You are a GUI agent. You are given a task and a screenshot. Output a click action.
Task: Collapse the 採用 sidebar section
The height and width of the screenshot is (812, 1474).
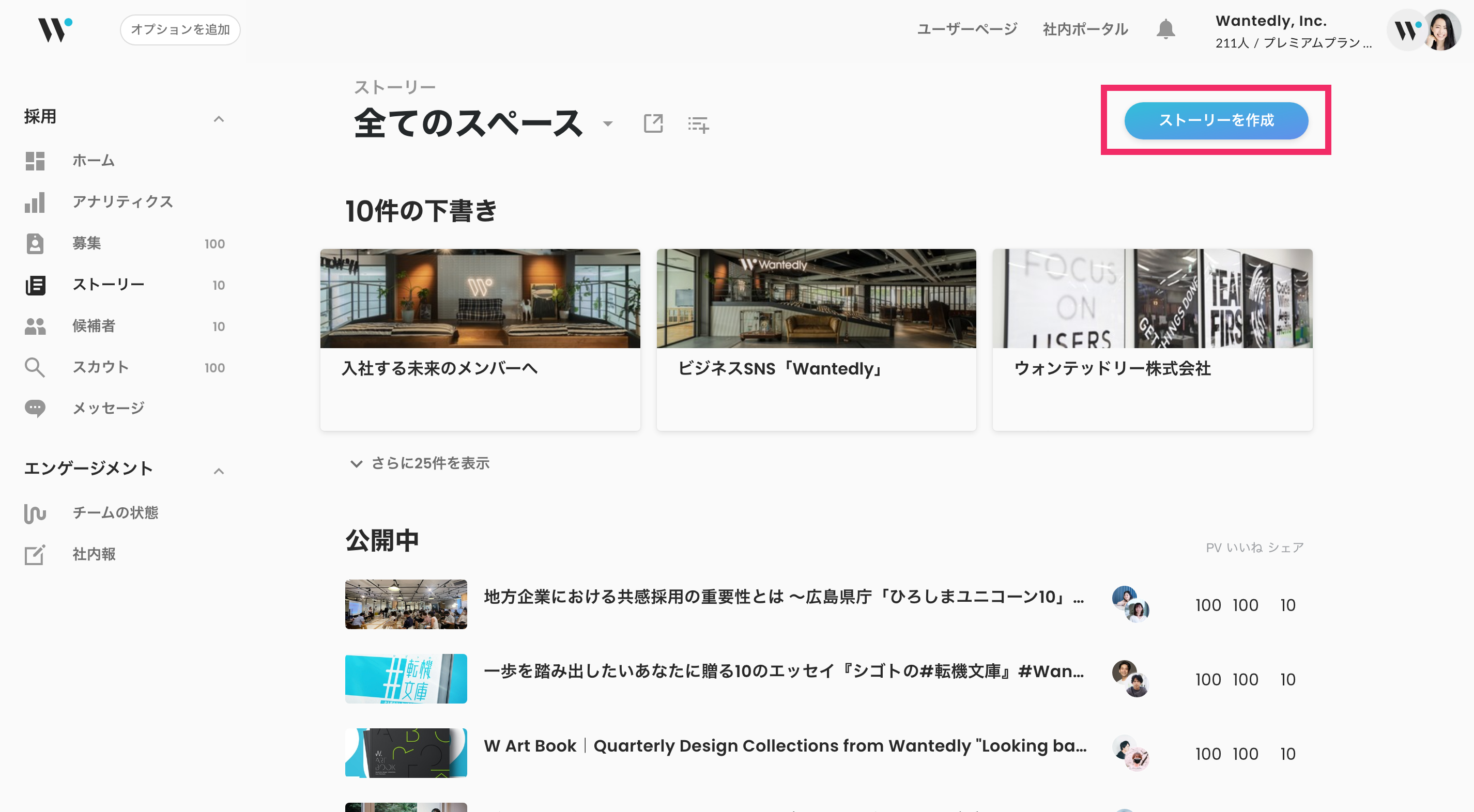click(219, 118)
